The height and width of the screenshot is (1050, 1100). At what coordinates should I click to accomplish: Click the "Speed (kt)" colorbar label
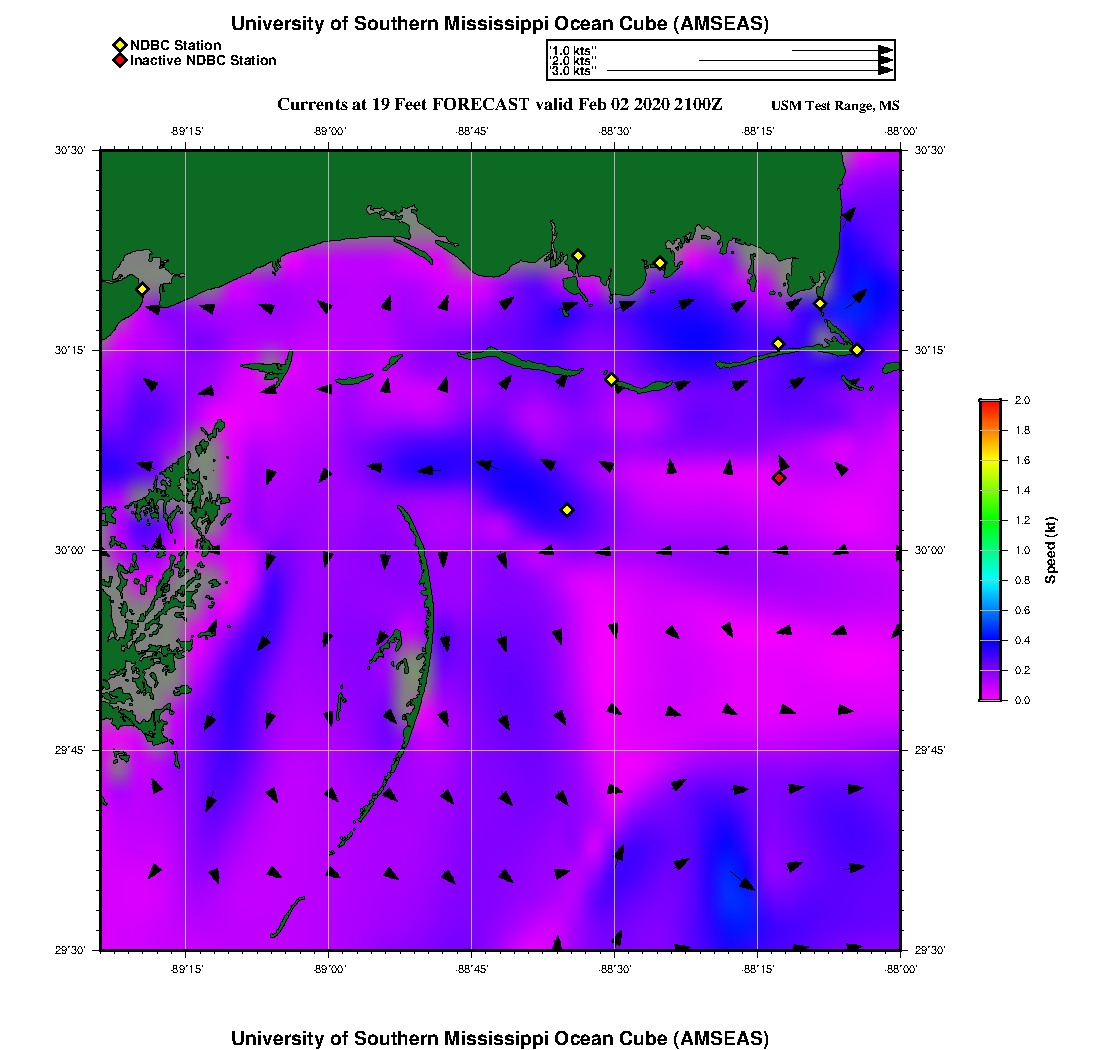(x=1052, y=550)
